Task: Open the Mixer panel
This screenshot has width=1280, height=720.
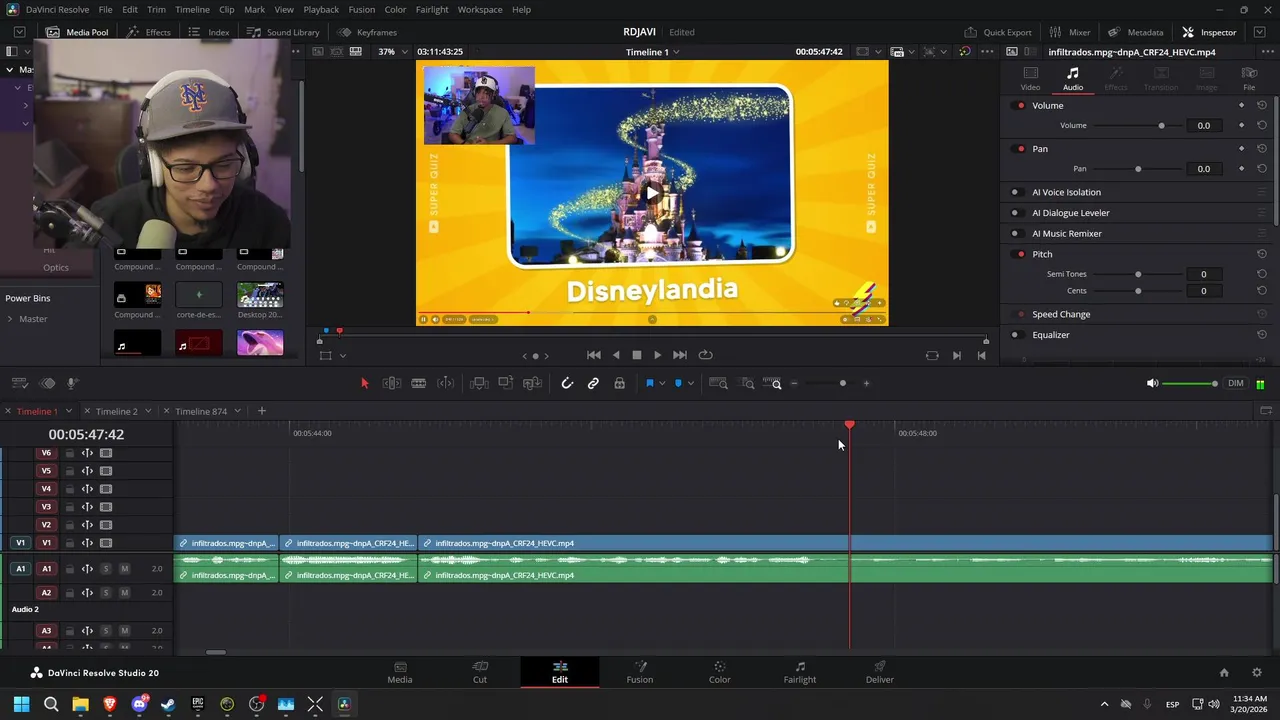Action: [x=1070, y=32]
